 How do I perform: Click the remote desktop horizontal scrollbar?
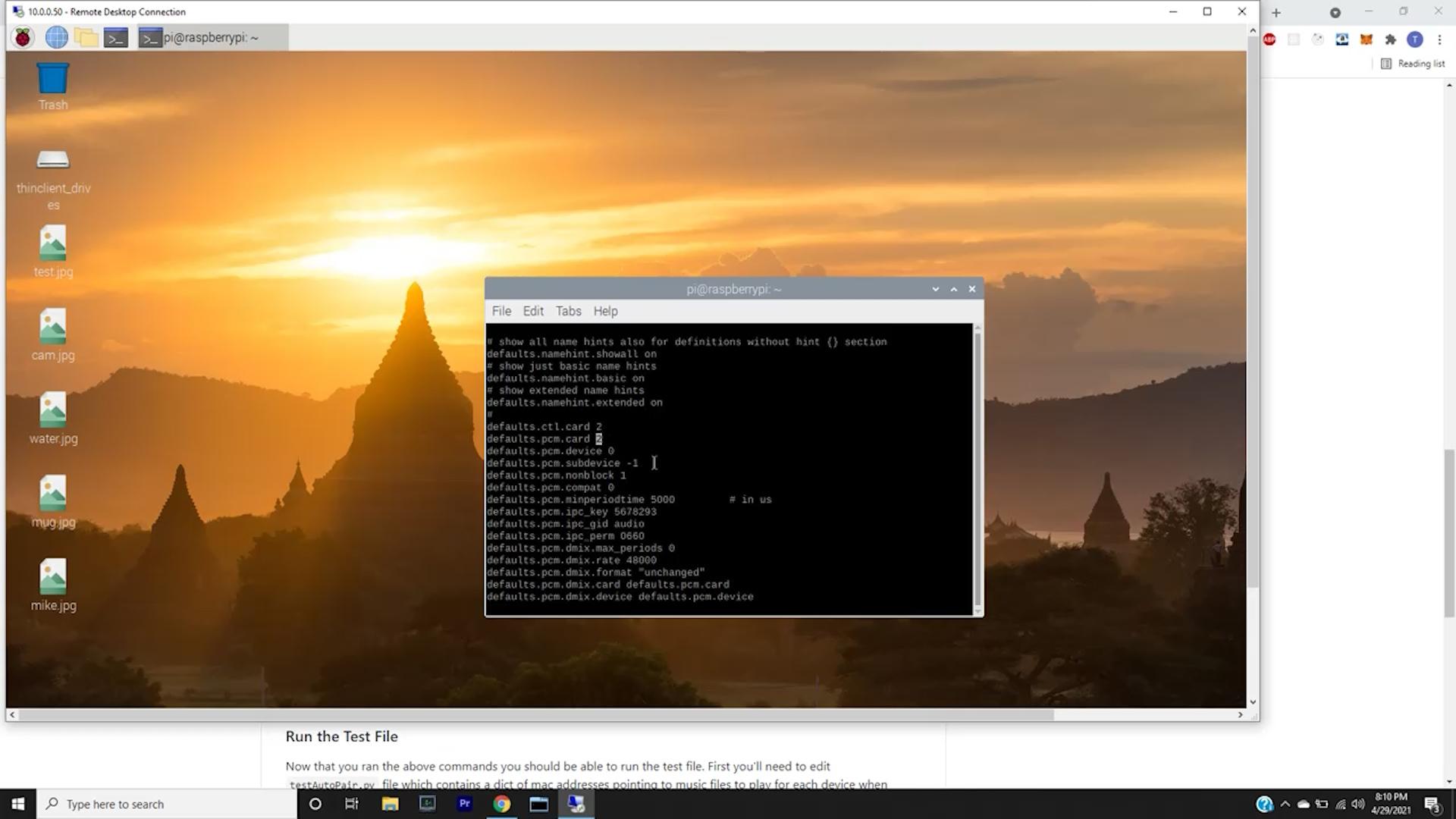tap(531, 714)
